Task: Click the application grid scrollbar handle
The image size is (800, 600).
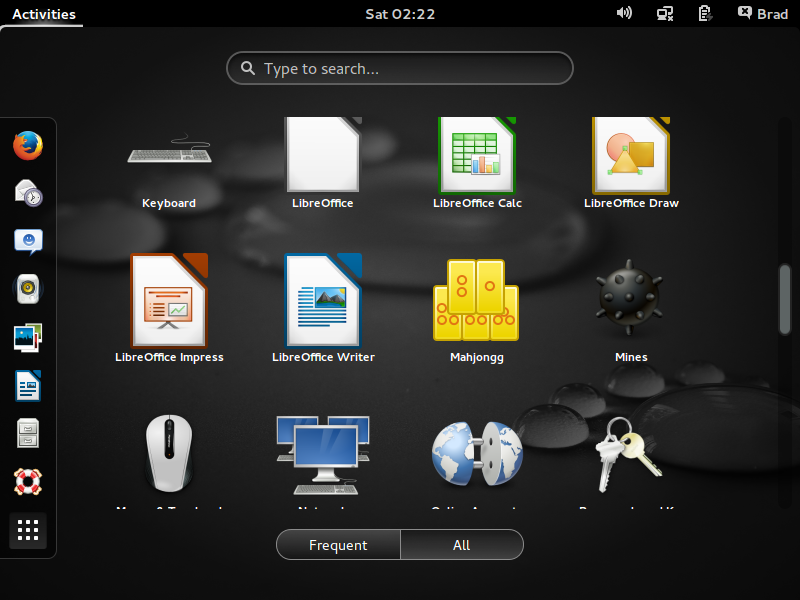Action: [785, 299]
